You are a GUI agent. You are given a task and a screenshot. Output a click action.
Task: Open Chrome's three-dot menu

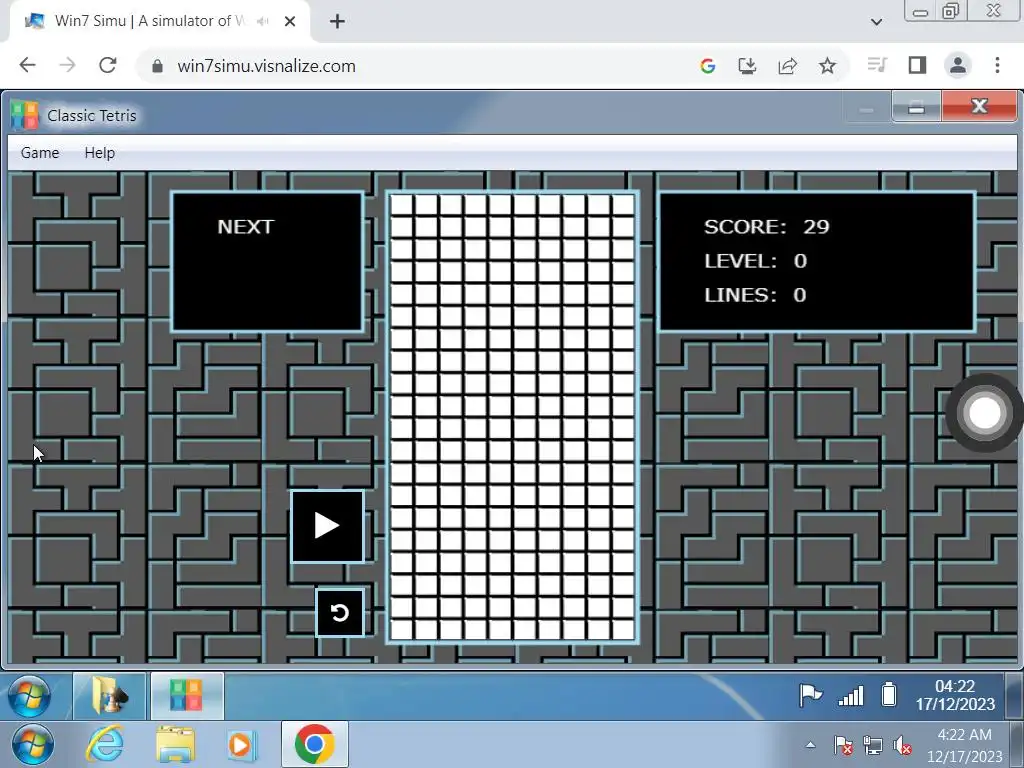click(x=997, y=65)
